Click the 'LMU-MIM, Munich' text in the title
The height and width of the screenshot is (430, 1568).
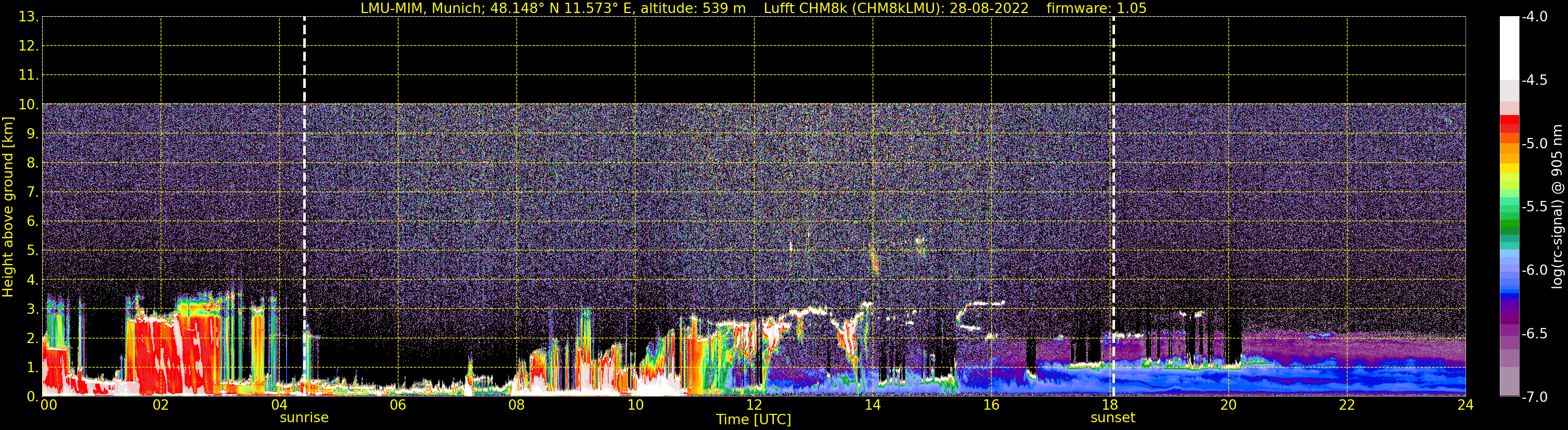tap(422, 8)
